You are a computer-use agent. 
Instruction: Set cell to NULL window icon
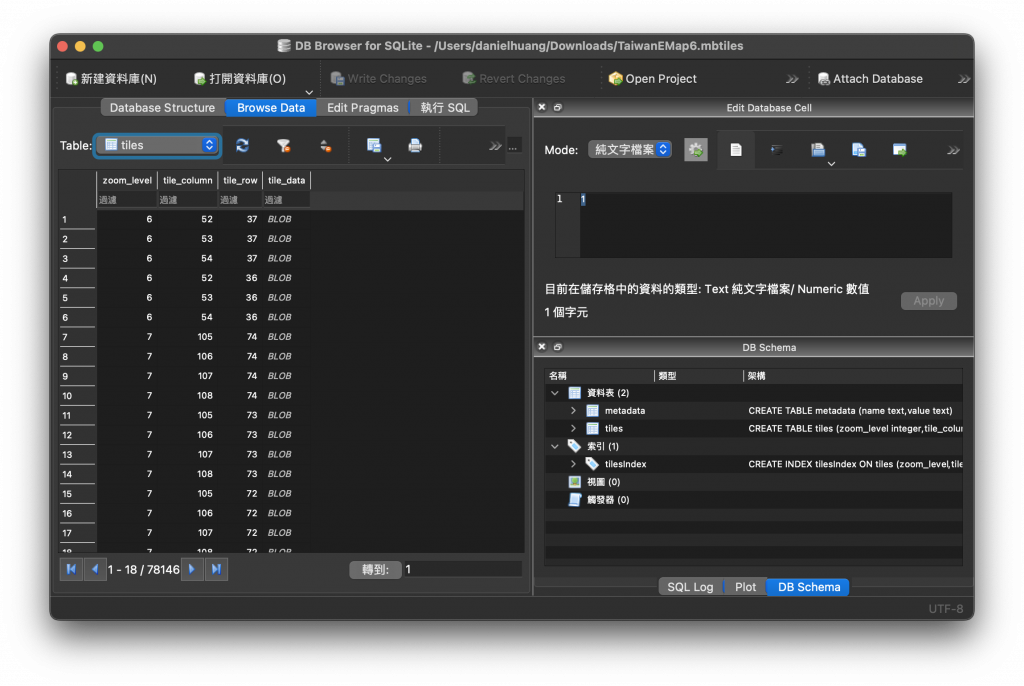click(x=899, y=150)
